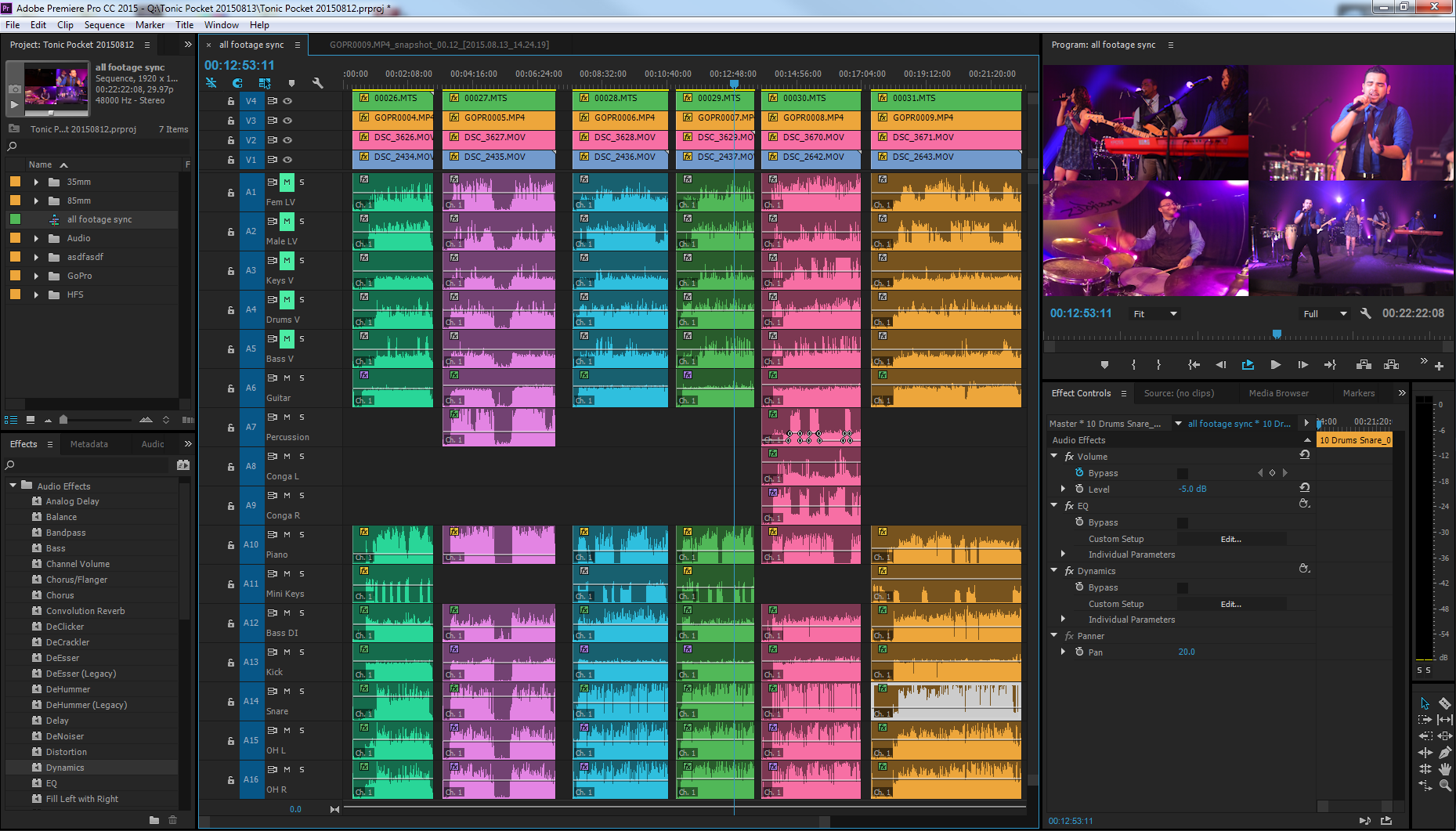Click Edit button for EQ Custom Setup
The height and width of the screenshot is (831, 1456).
pos(1230,539)
